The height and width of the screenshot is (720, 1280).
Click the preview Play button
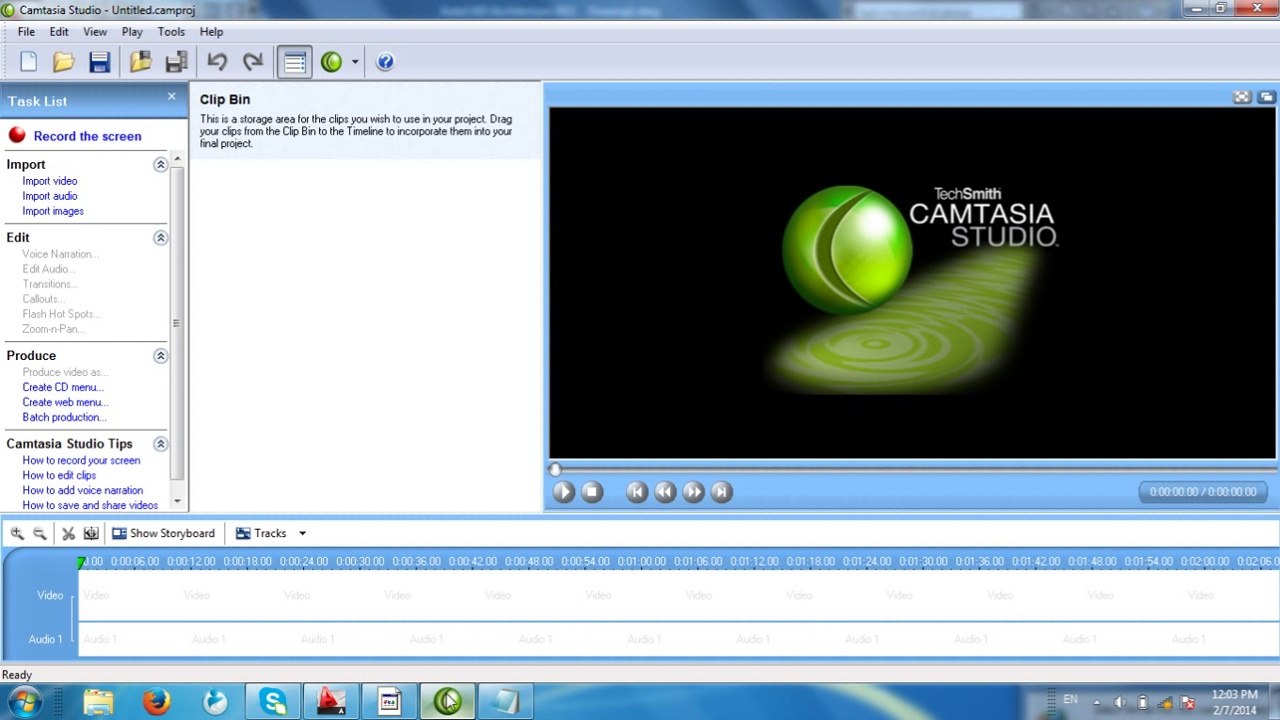(x=564, y=491)
